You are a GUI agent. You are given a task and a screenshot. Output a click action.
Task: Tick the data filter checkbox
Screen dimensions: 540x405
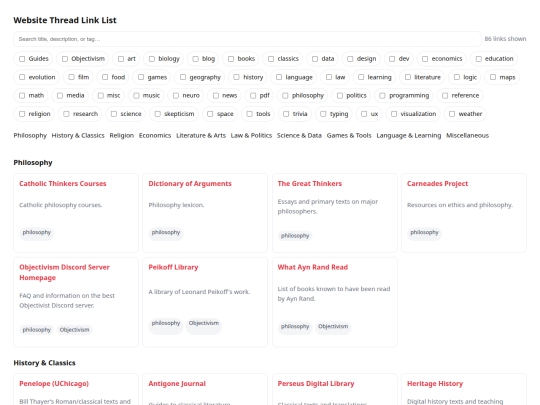coord(315,59)
